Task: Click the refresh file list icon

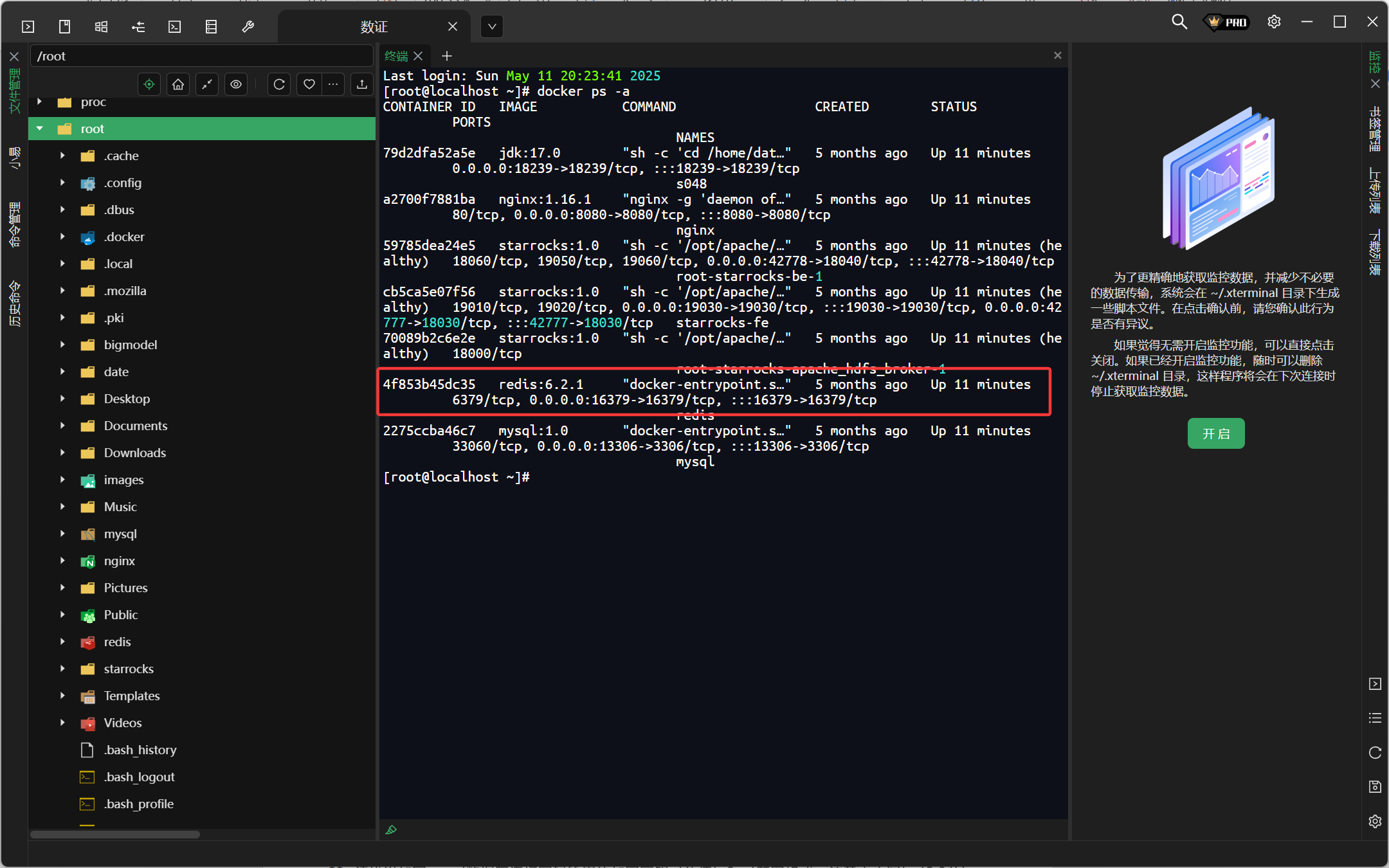Action: 279,84
